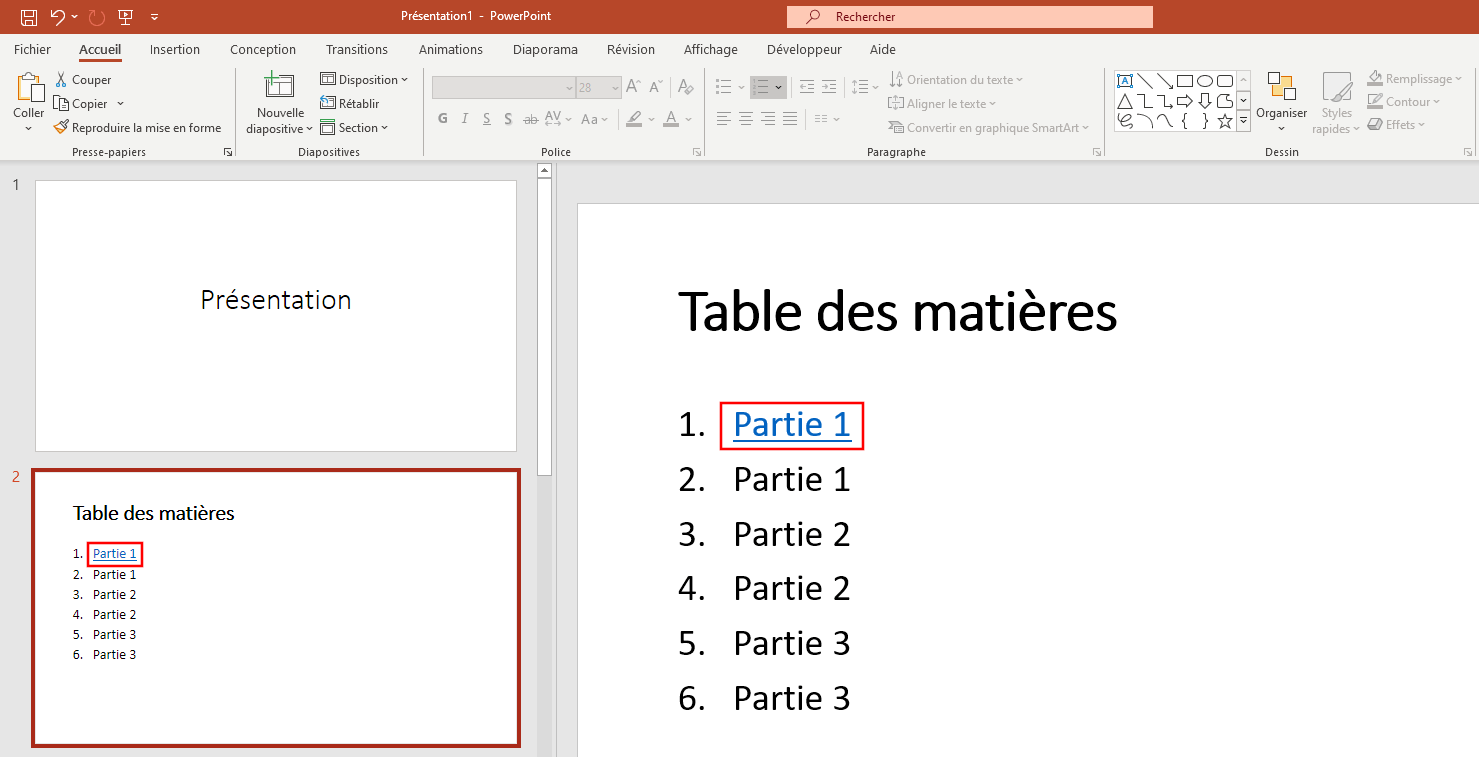Switch to the Insertion tab

(x=175, y=49)
